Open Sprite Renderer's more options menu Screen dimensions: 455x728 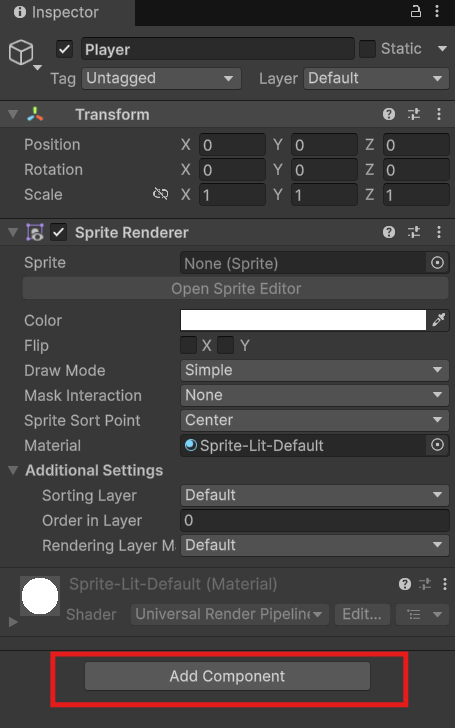[x=439, y=232]
